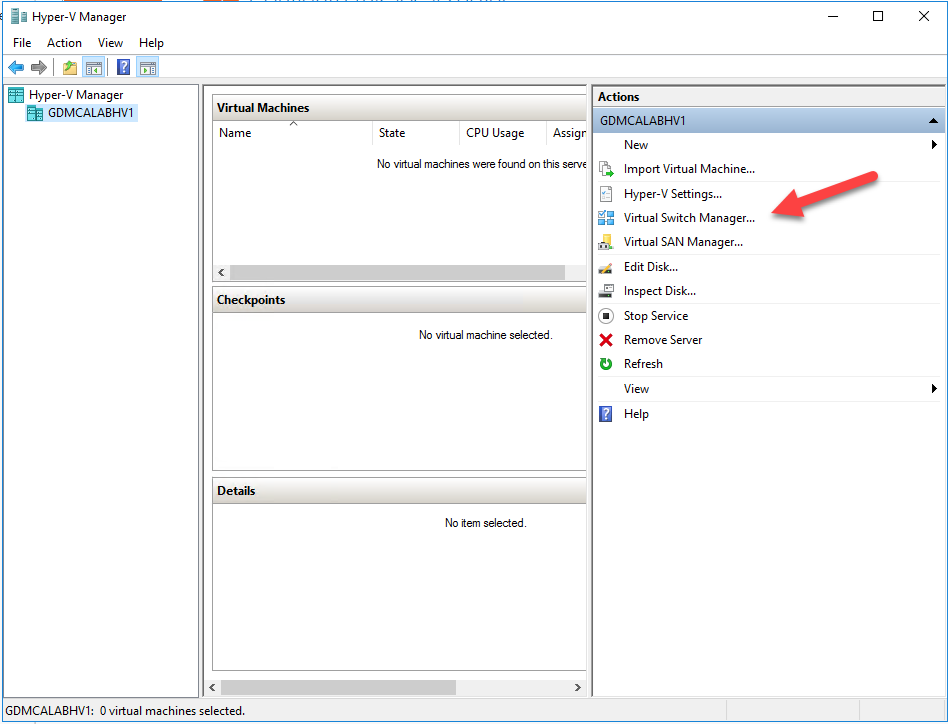Maximize the Hyper-V Manager window
This screenshot has height=724, width=948.
click(878, 17)
